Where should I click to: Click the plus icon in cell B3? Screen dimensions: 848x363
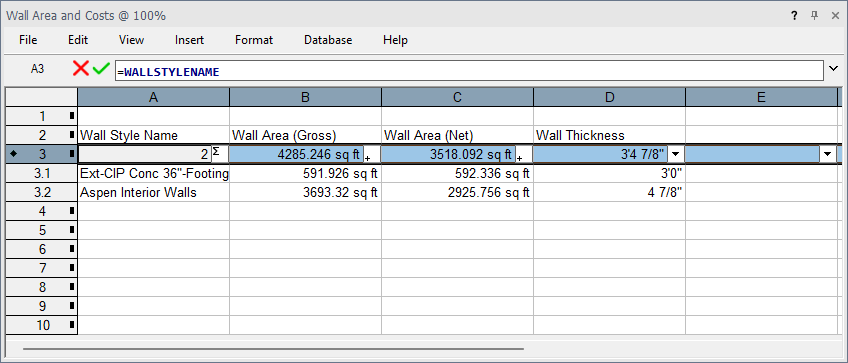point(368,159)
